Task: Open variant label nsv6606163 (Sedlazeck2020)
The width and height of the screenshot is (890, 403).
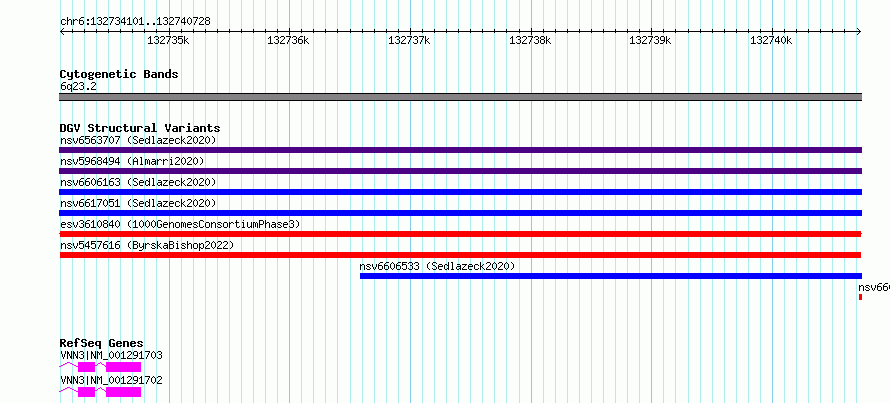Action: tap(138, 182)
